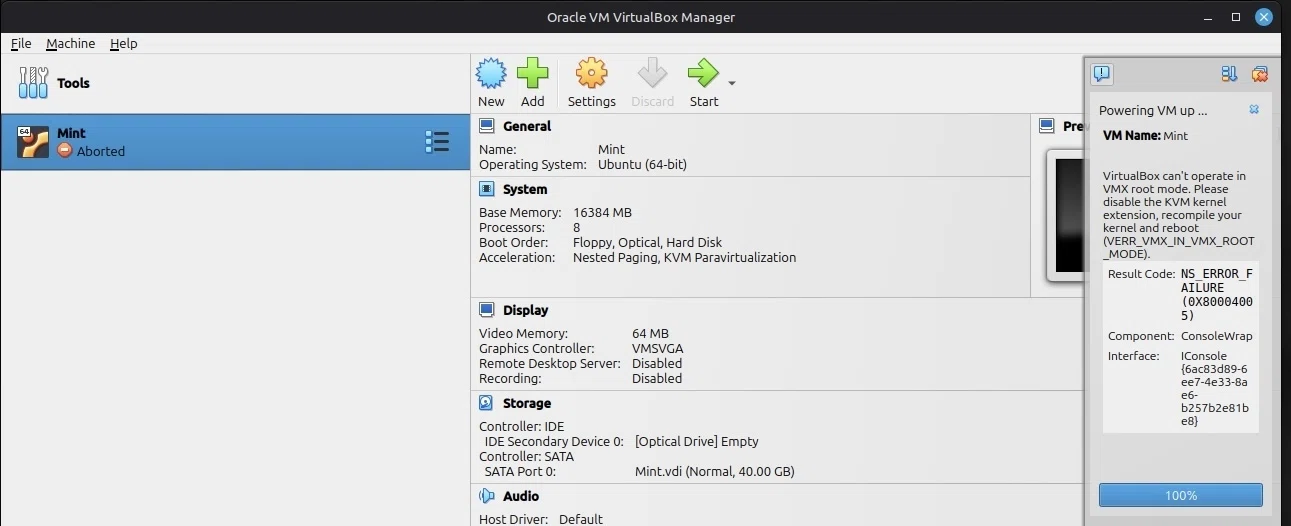1291x526 pixels.
Task: Click the VMSVGA graphics controller value
Action: 658,349
